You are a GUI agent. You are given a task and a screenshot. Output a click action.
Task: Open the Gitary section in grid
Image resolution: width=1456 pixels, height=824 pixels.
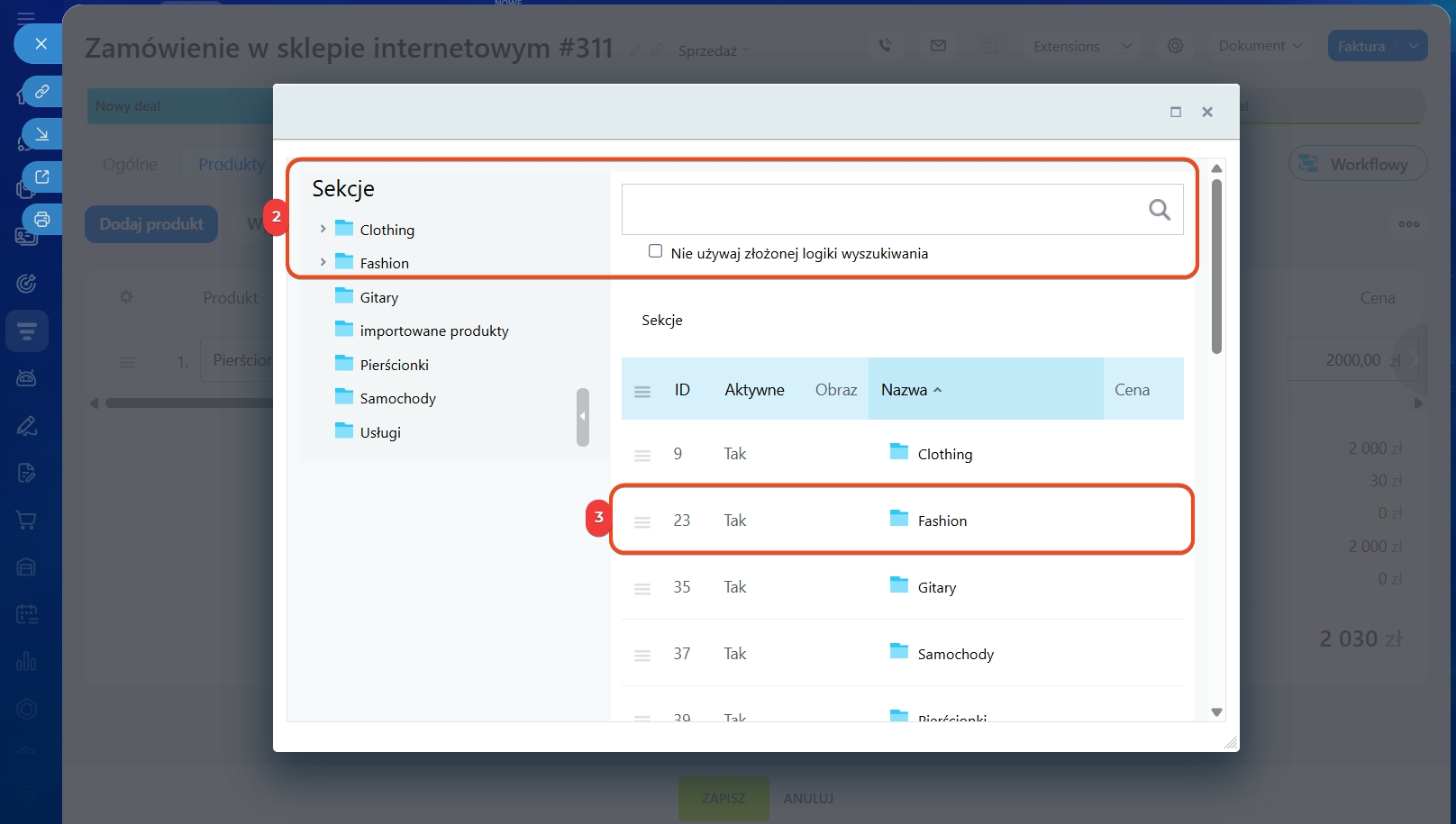[x=936, y=587]
